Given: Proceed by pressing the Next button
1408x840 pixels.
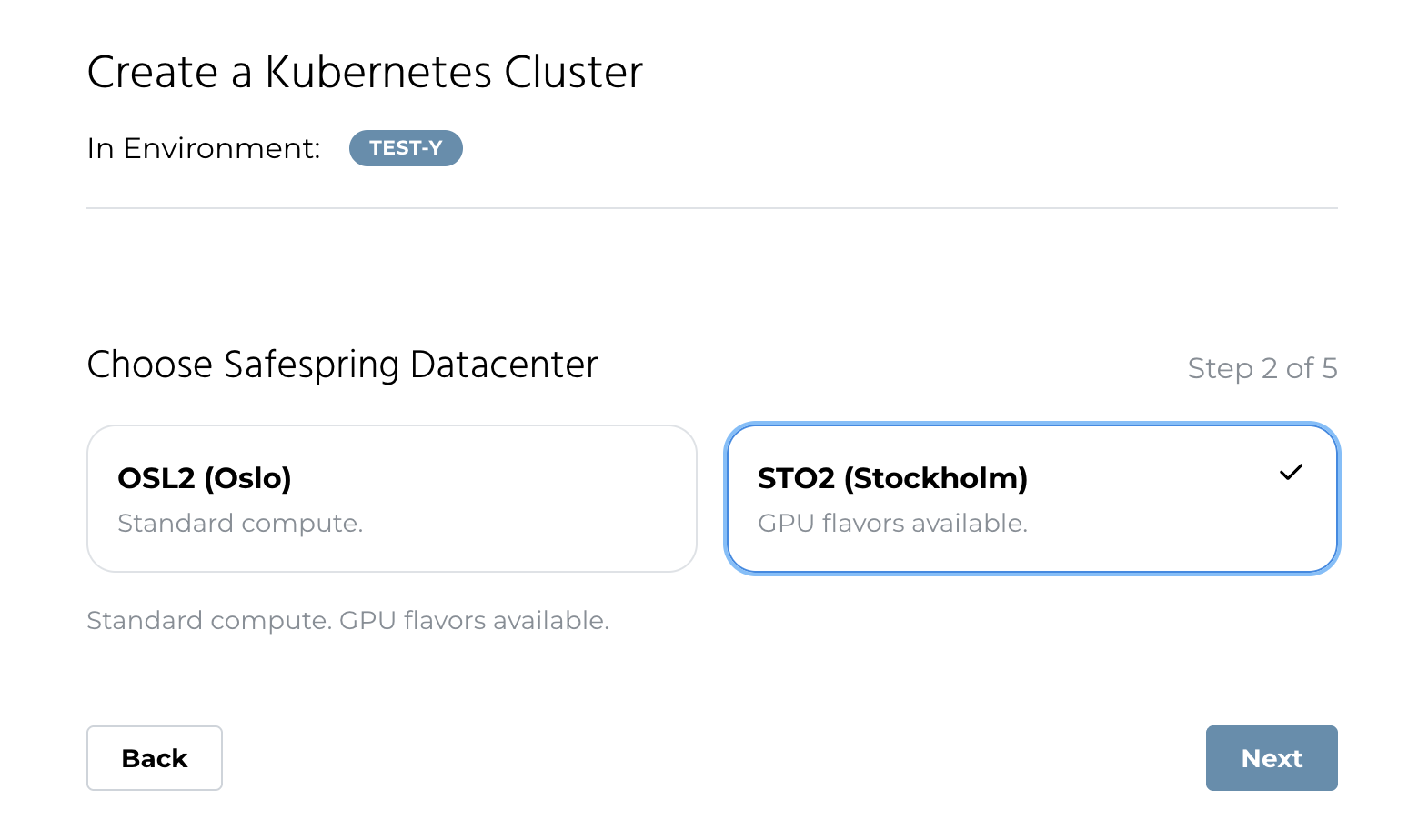Looking at the screenshot, I should click(x=1271, y=758).
